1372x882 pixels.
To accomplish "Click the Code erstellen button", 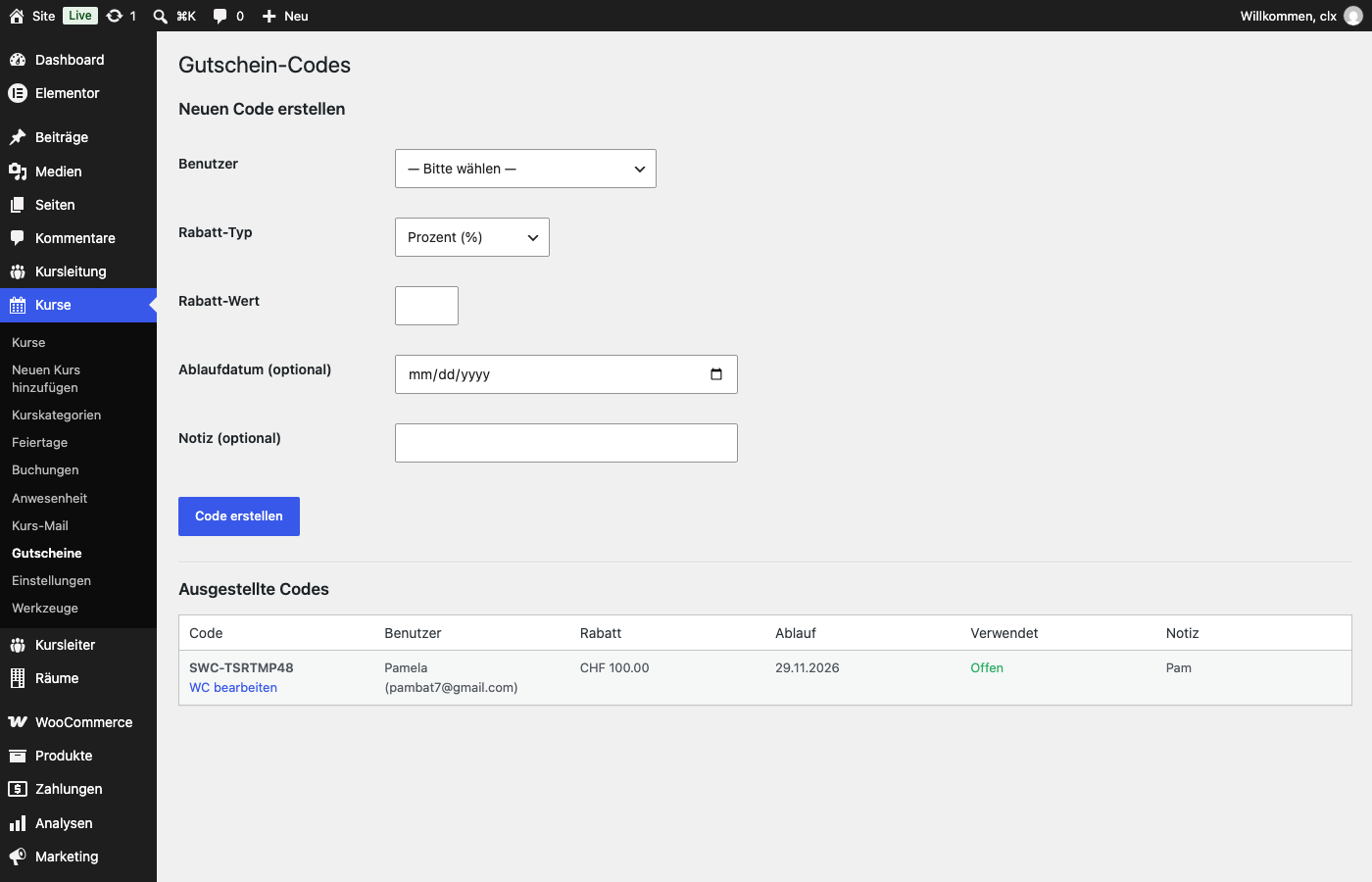I will tap(239, 516).
